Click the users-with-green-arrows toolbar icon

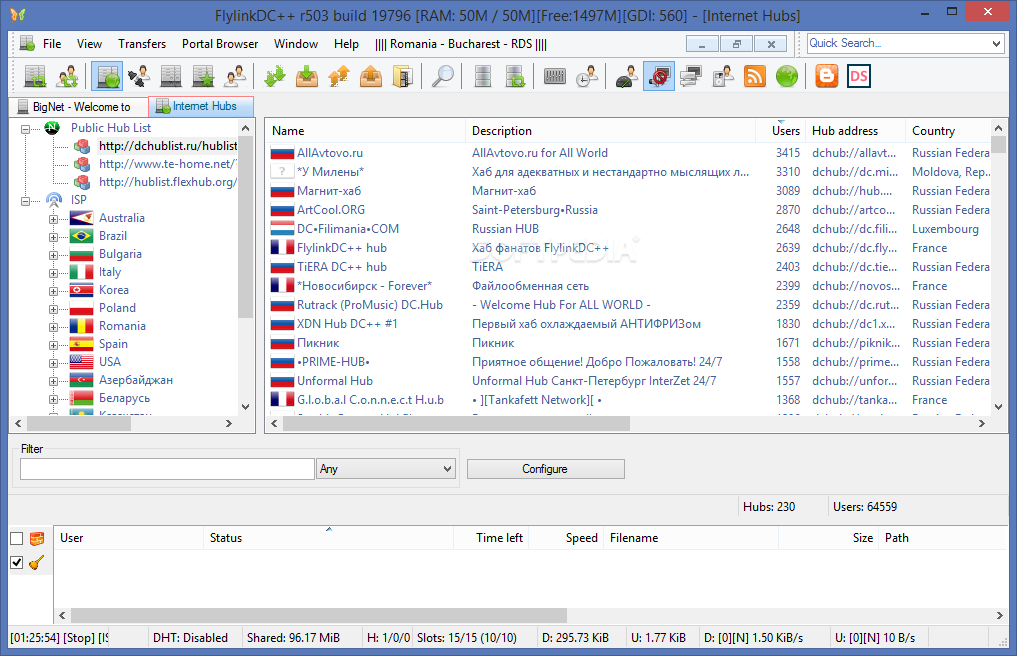pyautogui.click(x=67, y=77)
